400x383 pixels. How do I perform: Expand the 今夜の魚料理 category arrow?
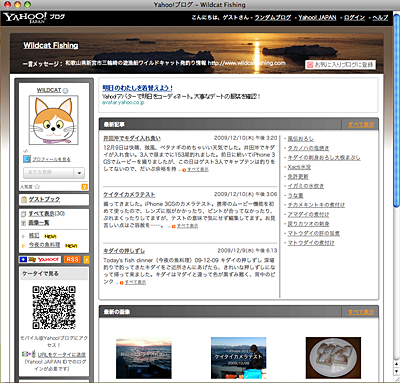[23, 245]
